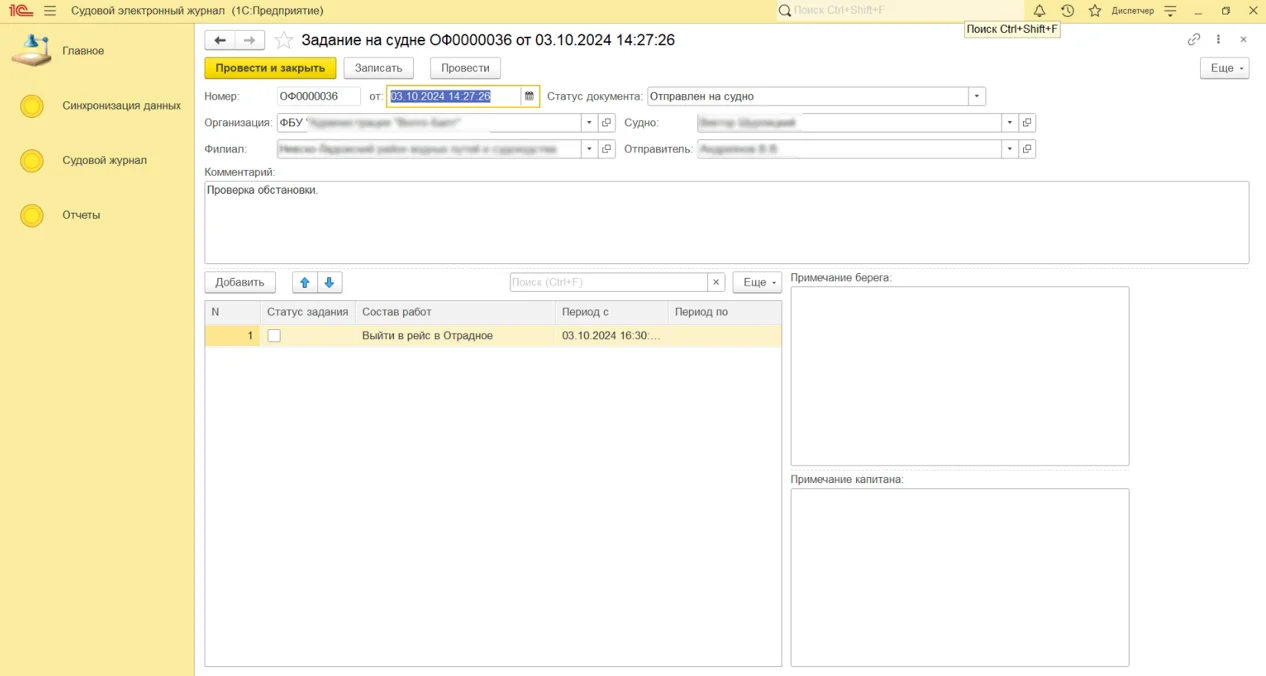The image size is (1266, 676).
Task: Move row up with blue arrow
Action: (x=305, y=282)
